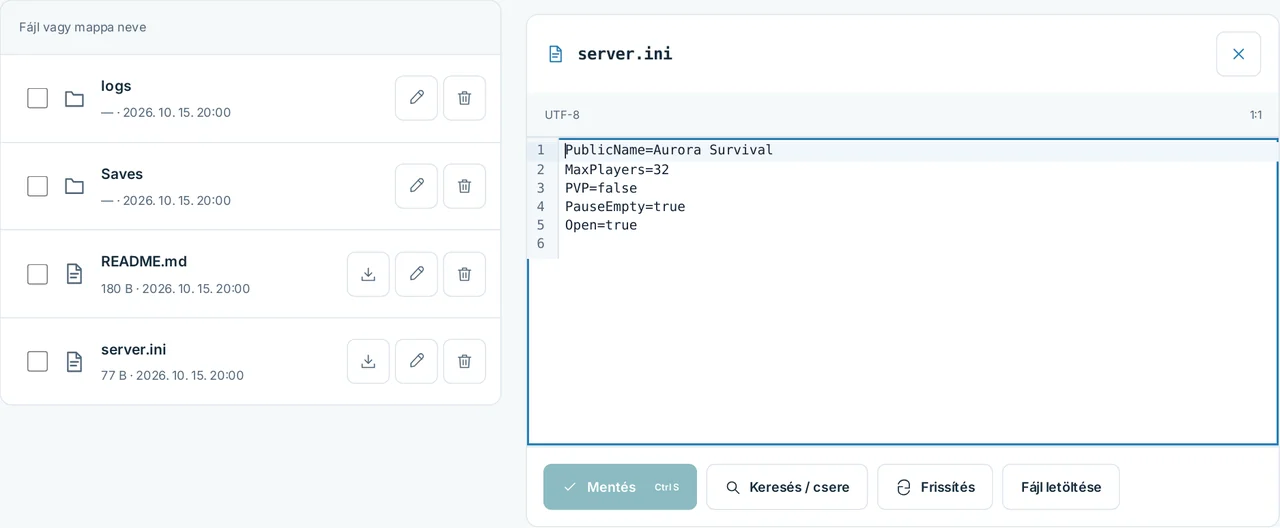The height and width of the screenshot is (528, 1280).
Task: Open server.ini editor via pencil icon
Action: [416, 361]
